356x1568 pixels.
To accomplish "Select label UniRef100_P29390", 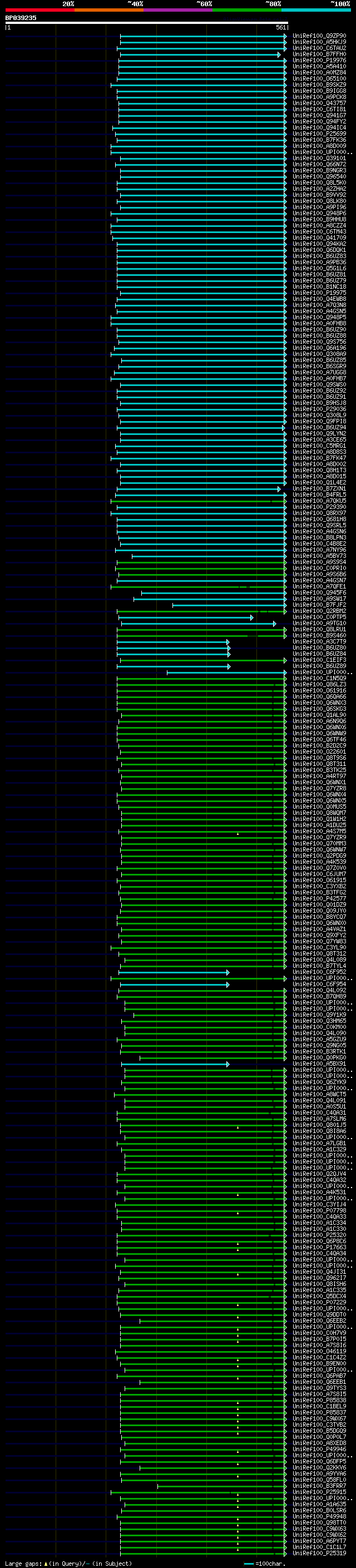I will point(319,507).
